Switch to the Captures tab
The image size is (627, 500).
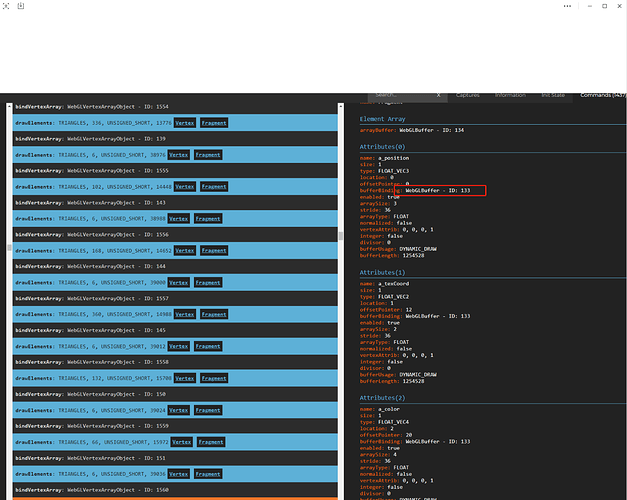pyautogui.click(x=467, y=95)
